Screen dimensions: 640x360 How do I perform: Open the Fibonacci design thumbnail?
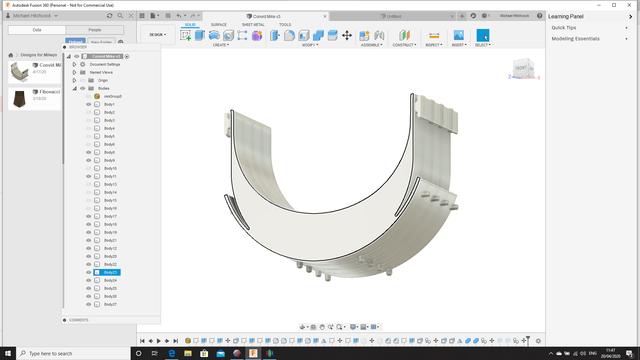point(19,99)
